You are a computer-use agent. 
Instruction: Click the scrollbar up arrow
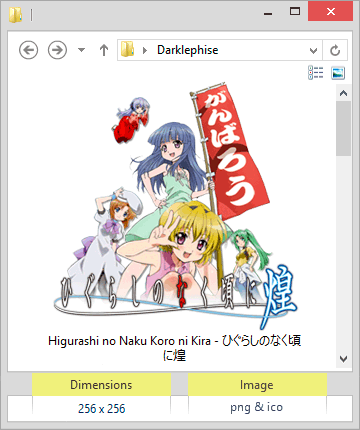click(344, 93)
